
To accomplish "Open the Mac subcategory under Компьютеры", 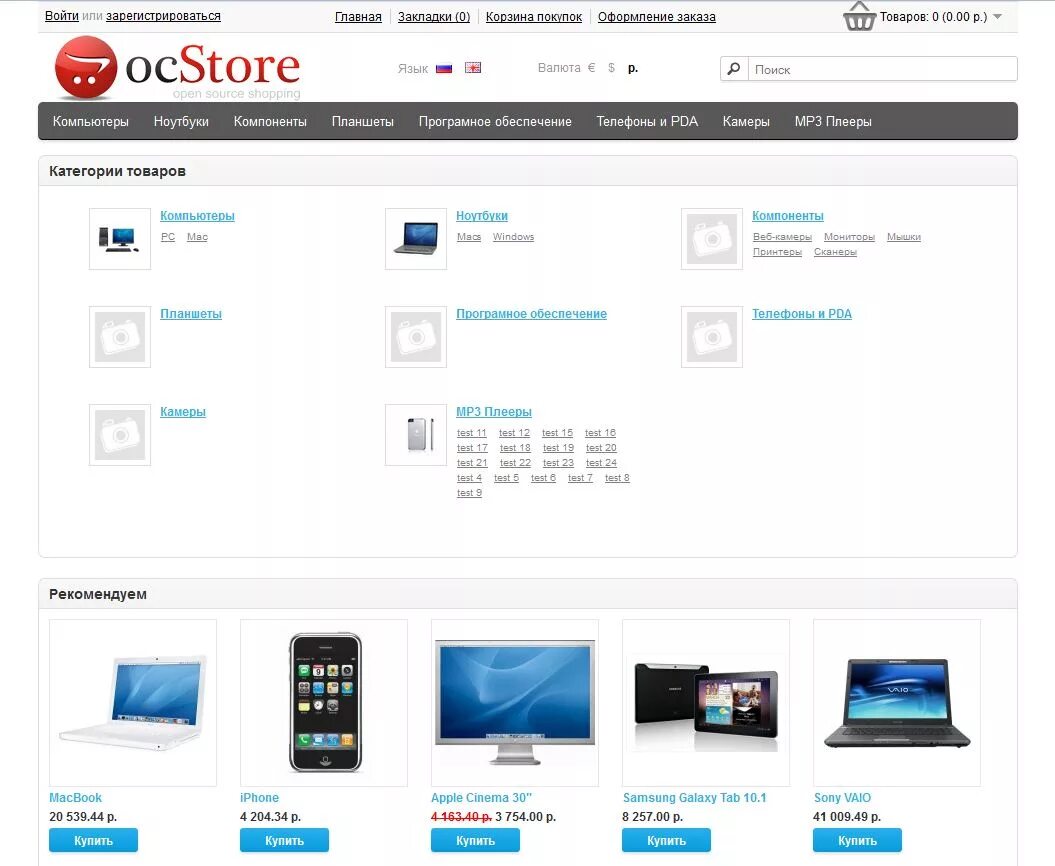I will pos(197,237).
